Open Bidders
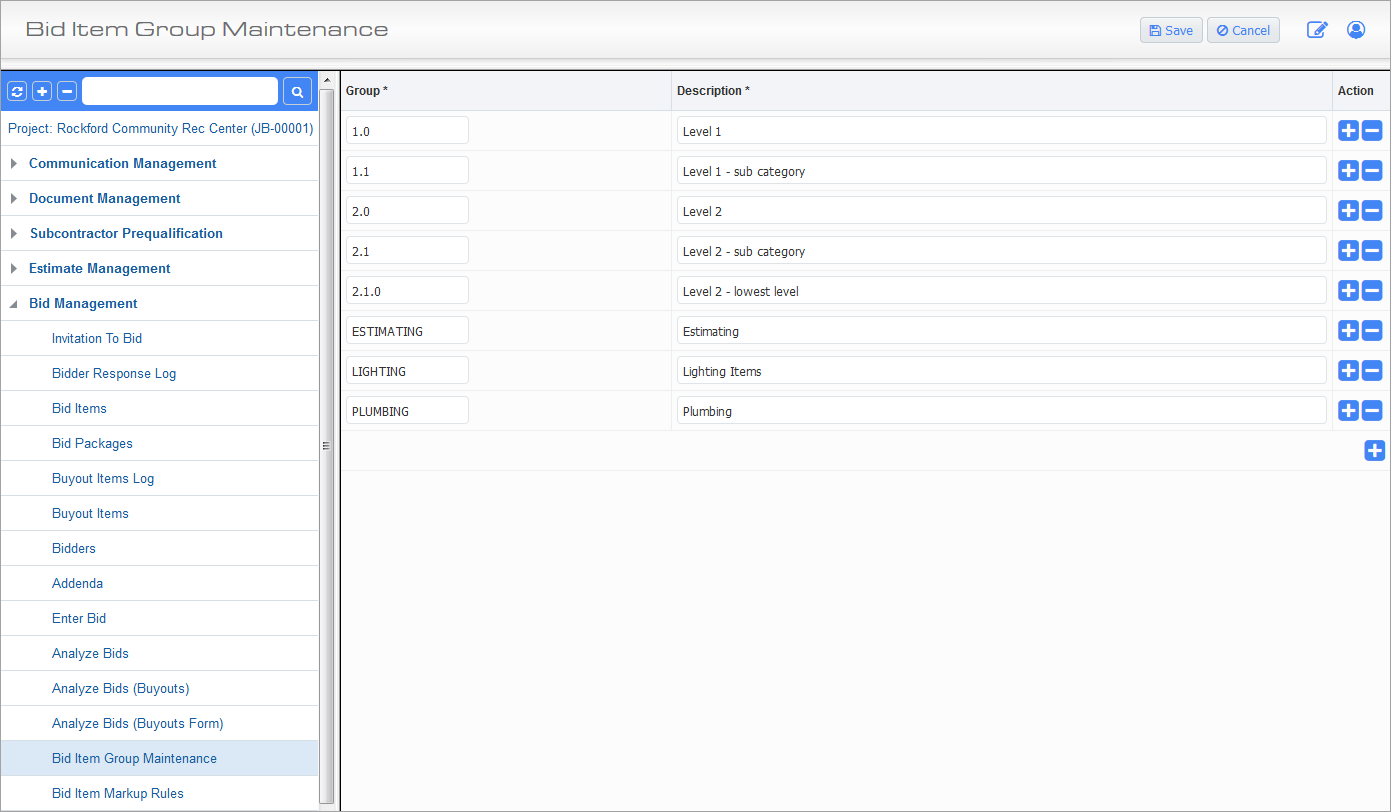The image size is (1391, 812). click(x=74, y=548)
